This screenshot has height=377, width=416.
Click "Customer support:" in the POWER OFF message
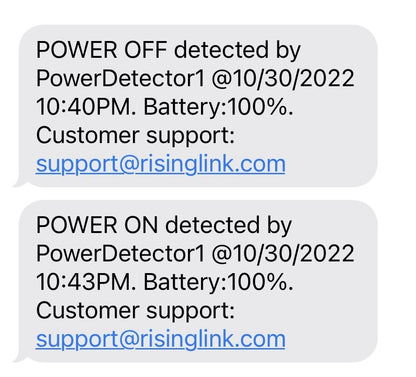coord(136,136)
